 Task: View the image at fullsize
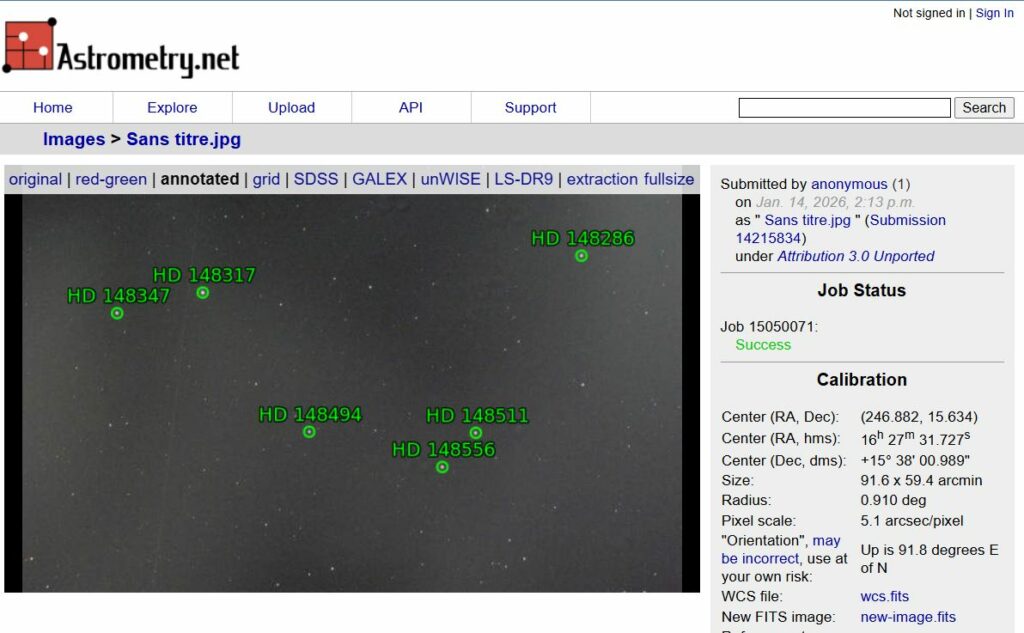[669, 180]
